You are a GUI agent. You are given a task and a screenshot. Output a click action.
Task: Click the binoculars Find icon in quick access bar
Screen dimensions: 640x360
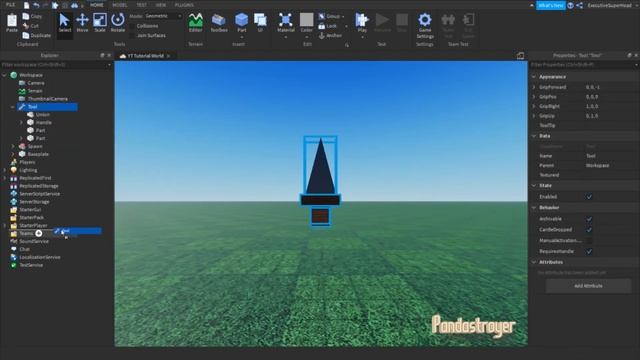tap(74, 5)
